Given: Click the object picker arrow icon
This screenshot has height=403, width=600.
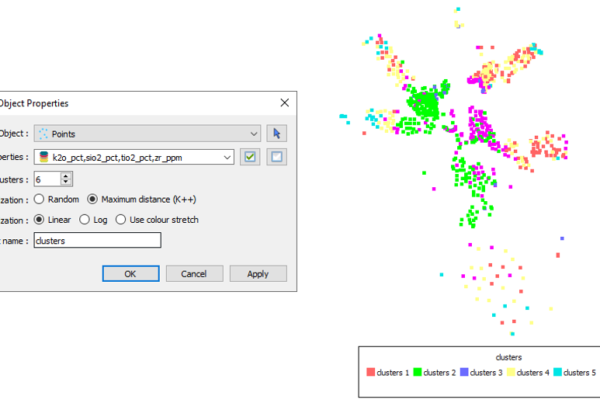Looking at the screenshot, I should point(278,132).
